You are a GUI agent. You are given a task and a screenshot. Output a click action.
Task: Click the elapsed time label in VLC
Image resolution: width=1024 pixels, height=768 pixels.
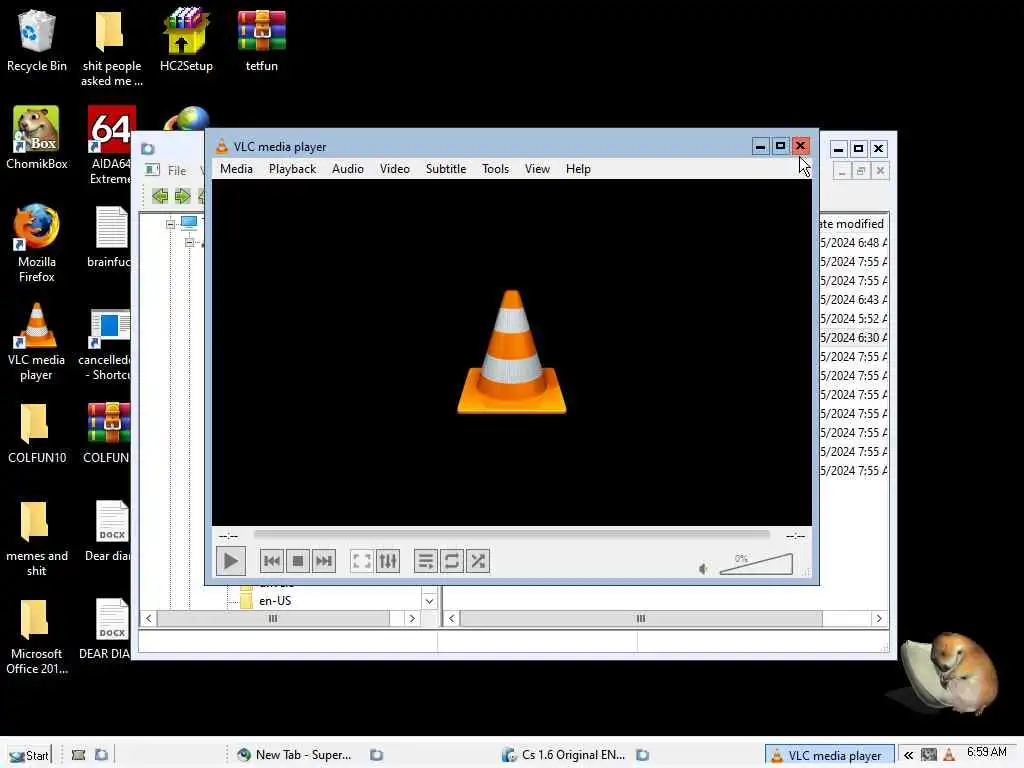click(x=229, y=536)
